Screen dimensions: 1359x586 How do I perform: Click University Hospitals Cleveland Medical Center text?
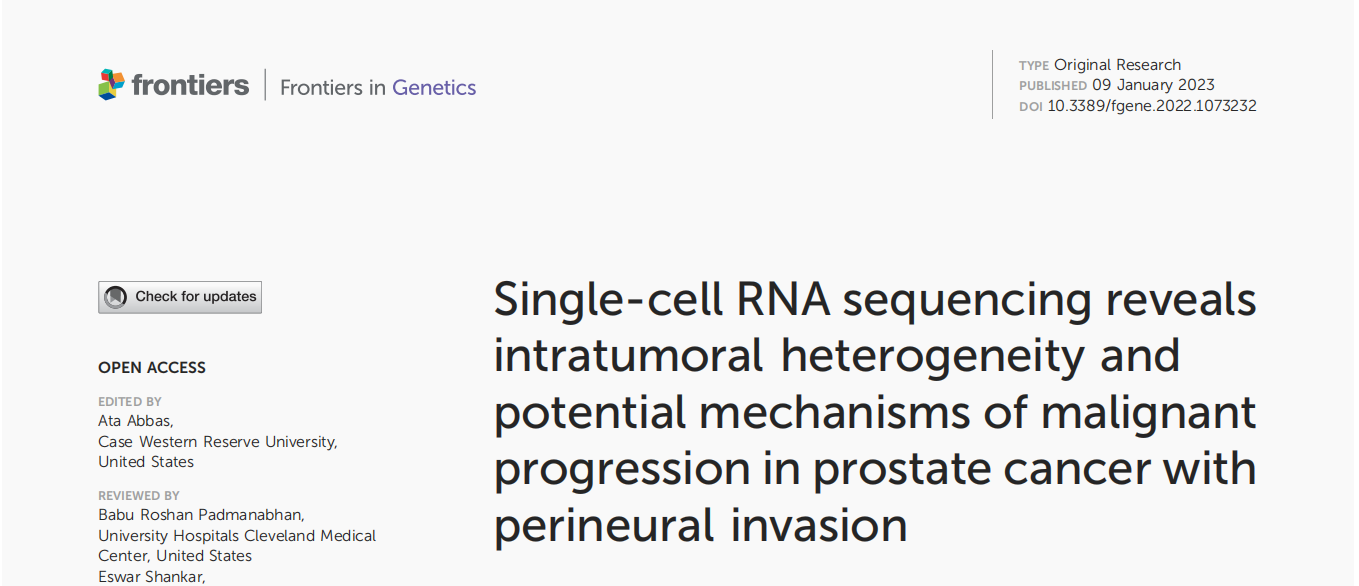pos(237,545)
